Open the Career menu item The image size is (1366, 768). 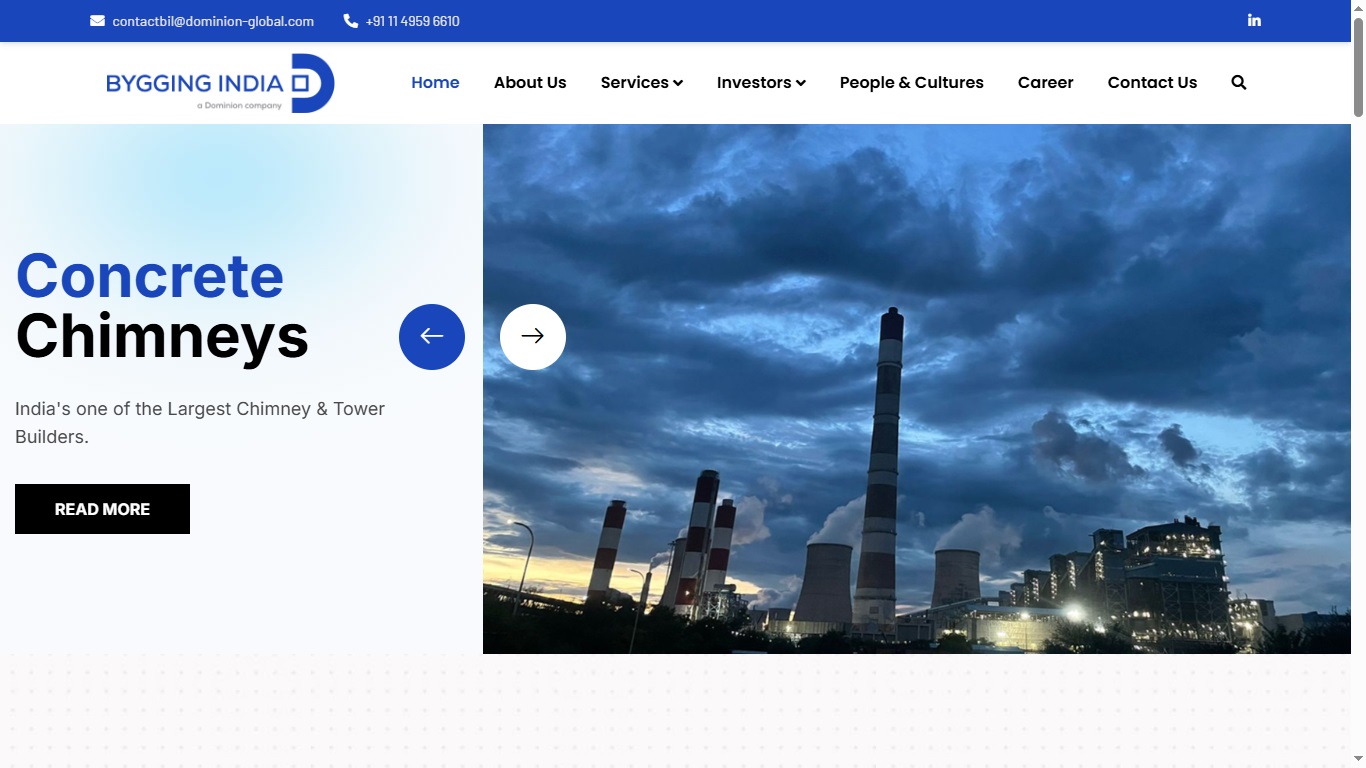[1045, 83]
